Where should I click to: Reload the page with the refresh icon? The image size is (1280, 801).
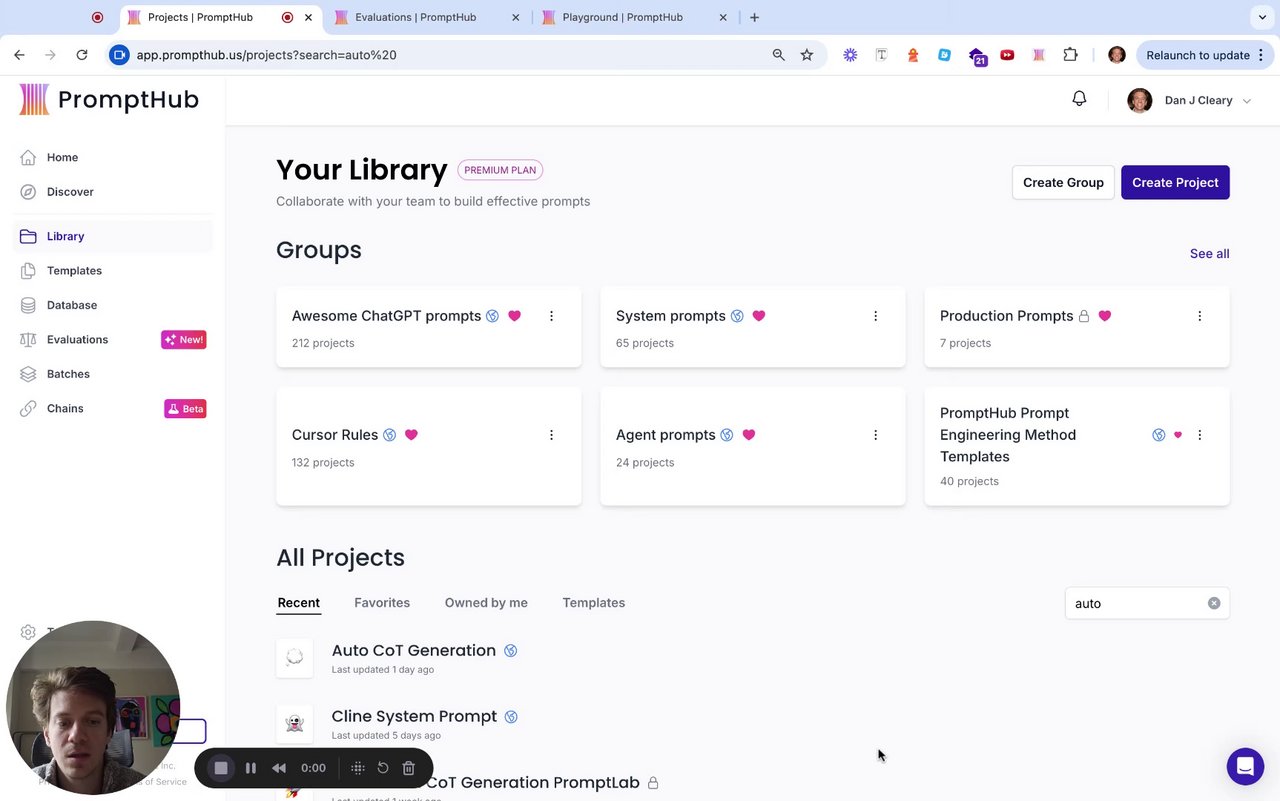(x=82, y=55)
